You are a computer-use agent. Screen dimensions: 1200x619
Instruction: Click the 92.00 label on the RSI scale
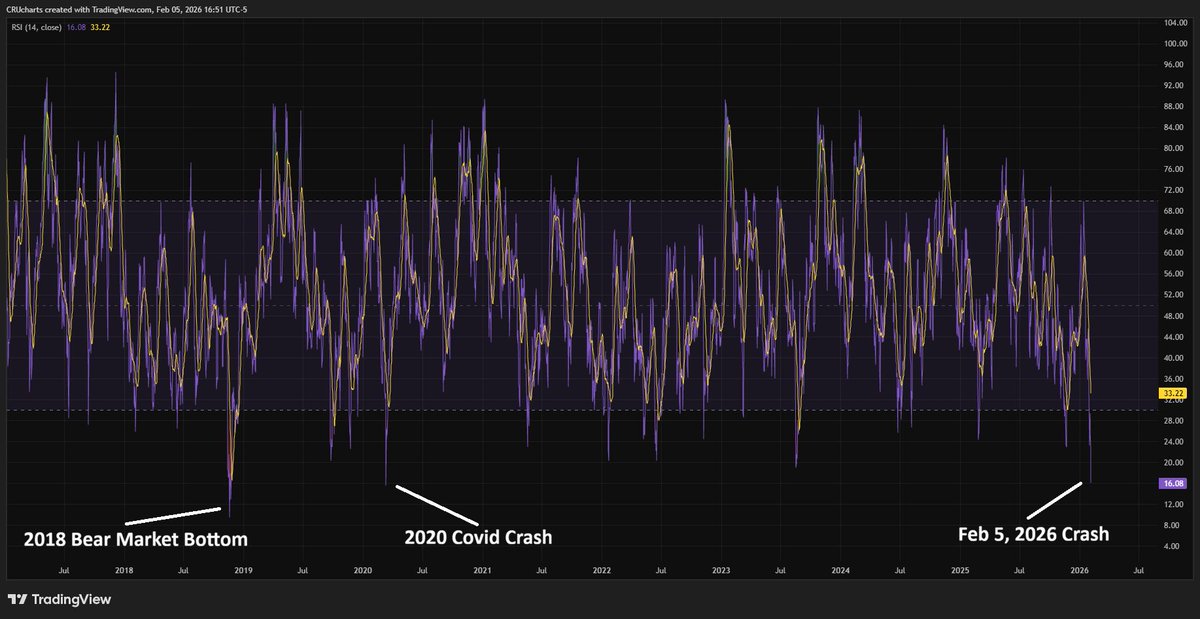pos(1175,86)
